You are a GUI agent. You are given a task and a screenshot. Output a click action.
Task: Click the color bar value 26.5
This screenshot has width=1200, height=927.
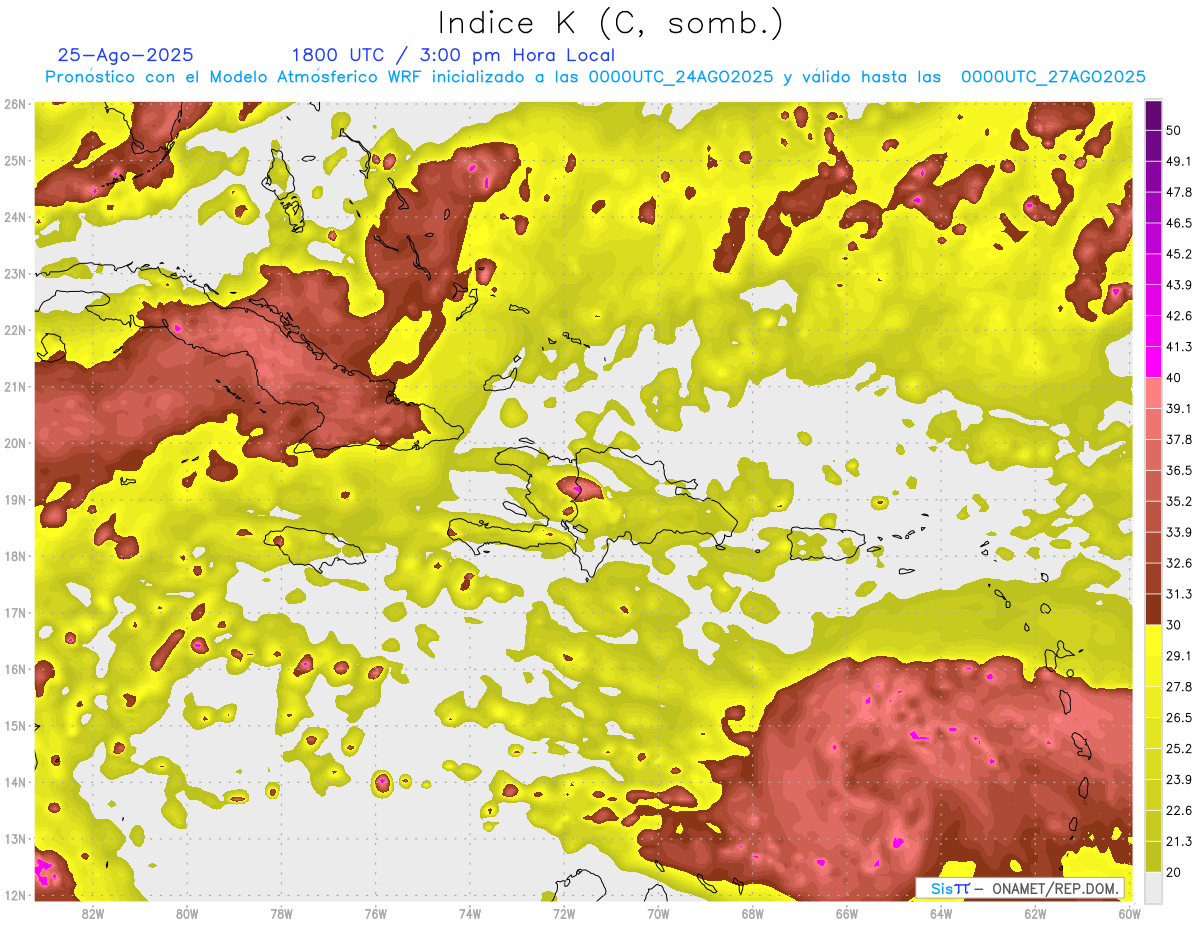(x=1179, y=718)
